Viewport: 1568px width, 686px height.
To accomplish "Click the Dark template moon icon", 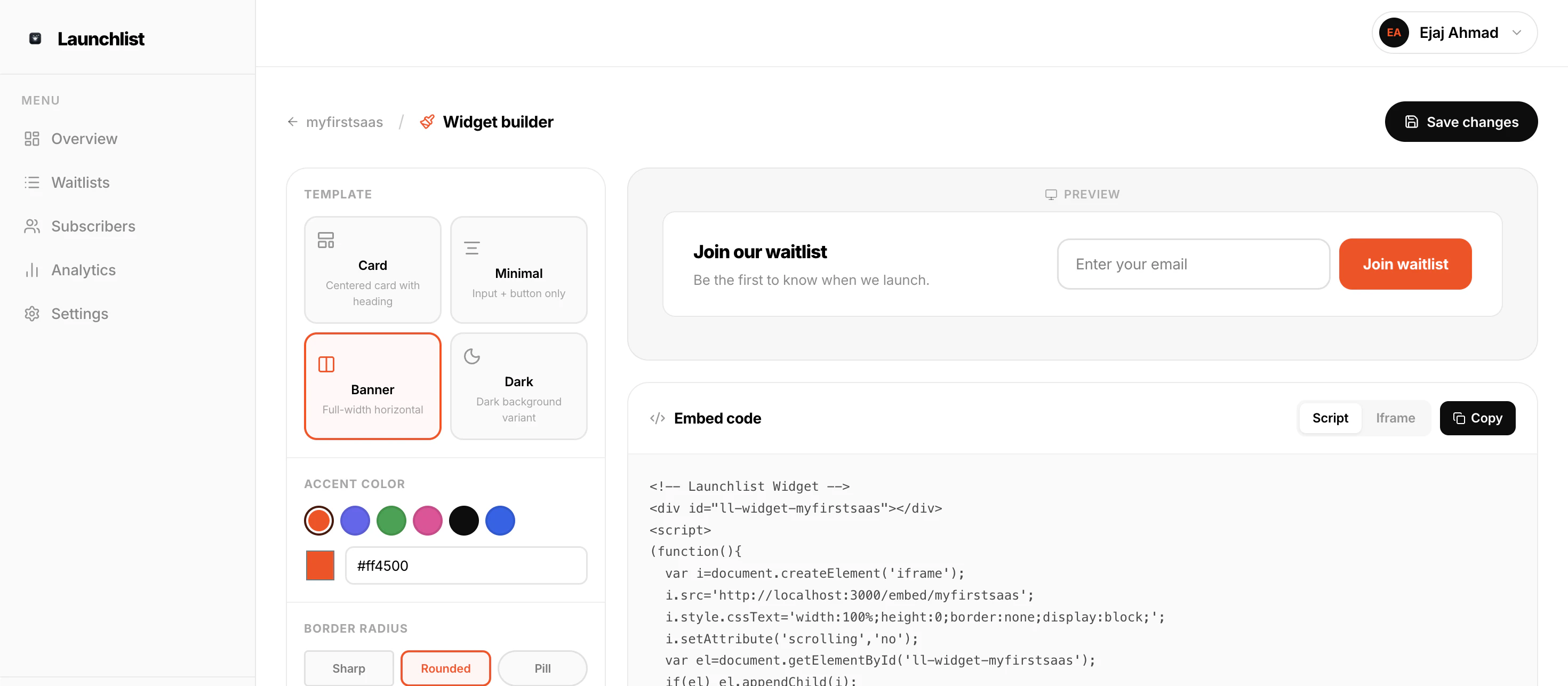I will point(472,356).
